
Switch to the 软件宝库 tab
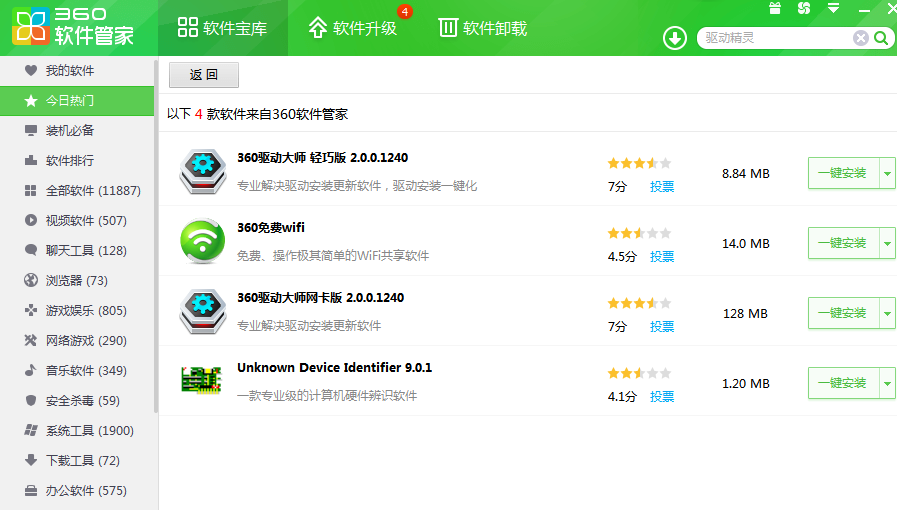point(223,28)
